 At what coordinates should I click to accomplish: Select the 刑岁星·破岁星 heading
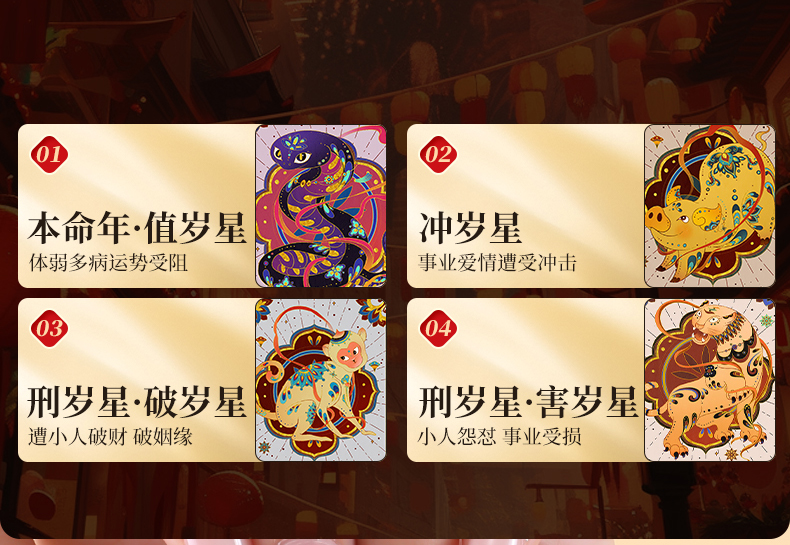tap(137, 402)
